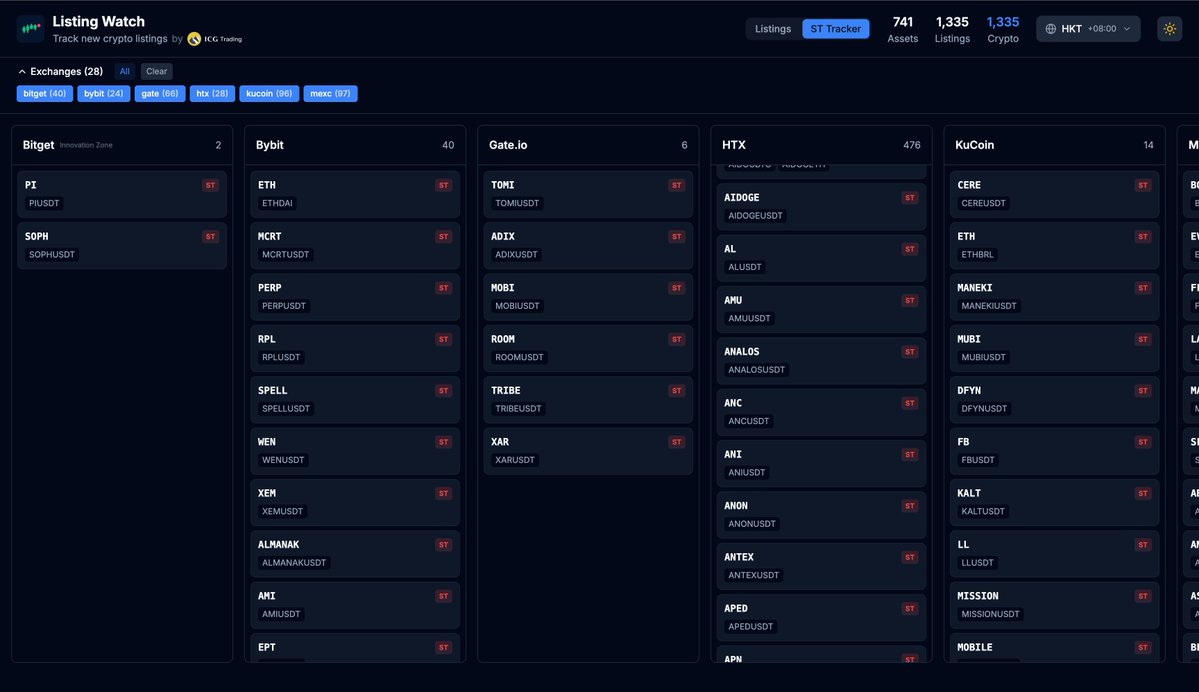This screenshot has width=1199, height=692.
Task: Click the HTX column header
Action: pyautogui.click(x=821, y=145)
